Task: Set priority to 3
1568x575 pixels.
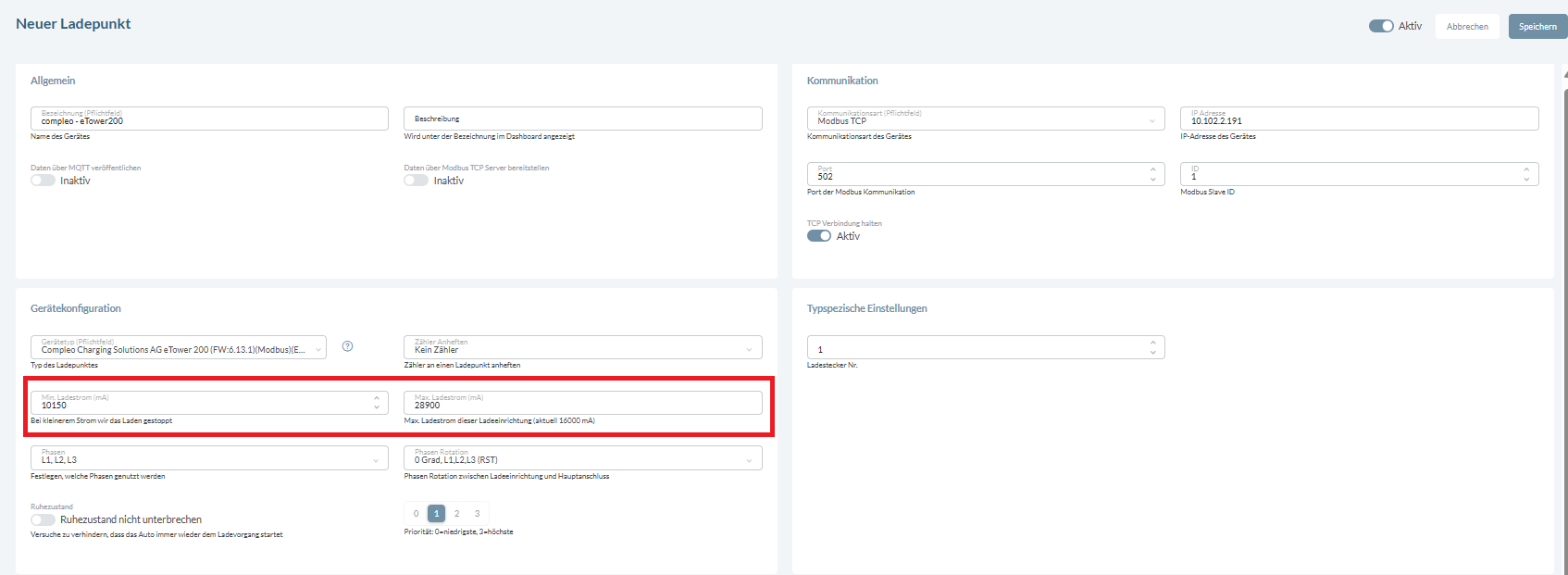Action: (478, 513)
